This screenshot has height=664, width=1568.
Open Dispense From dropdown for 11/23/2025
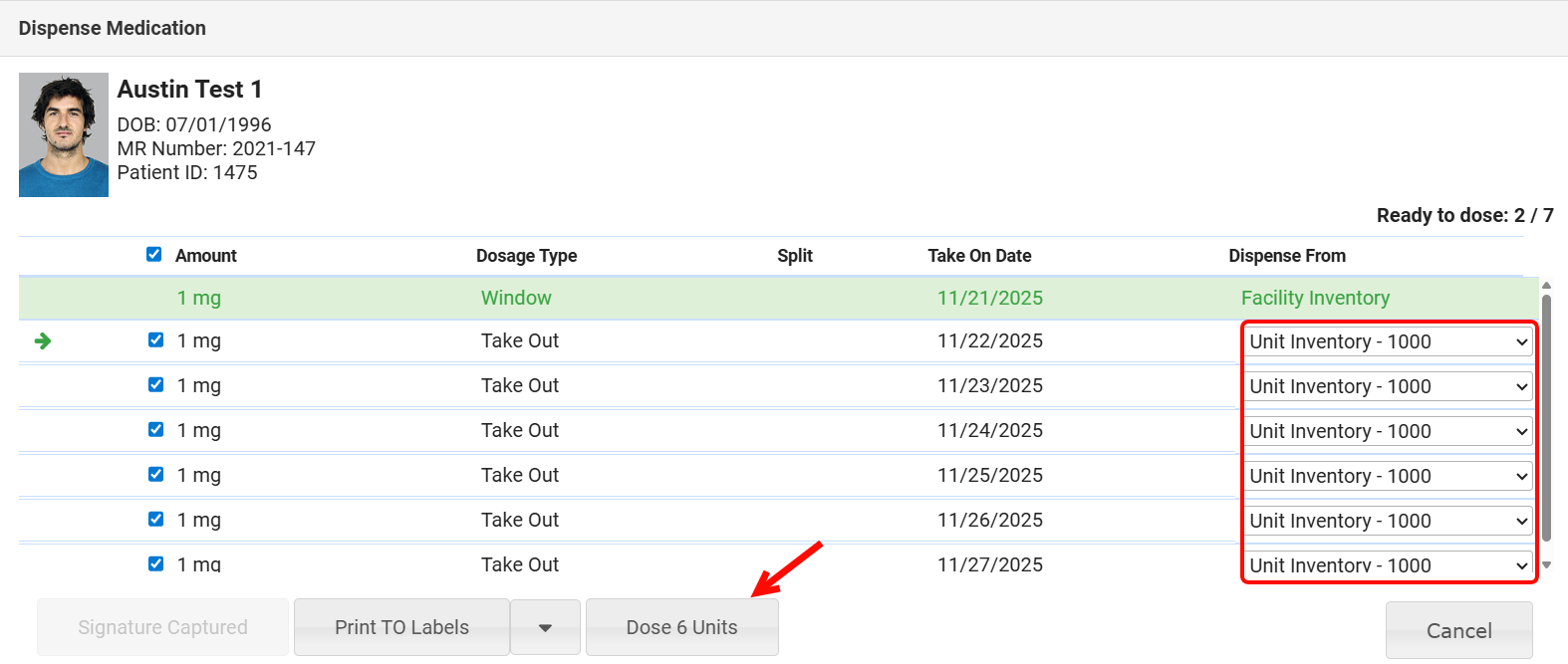(1388, 386)
